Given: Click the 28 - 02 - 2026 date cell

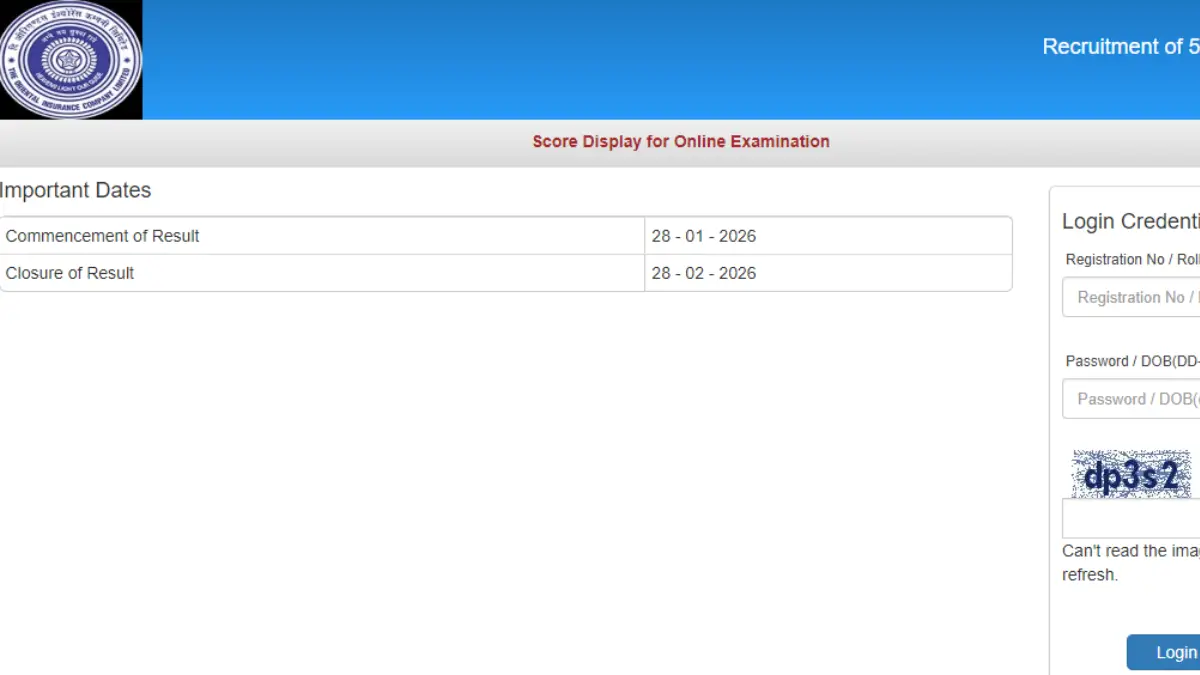Looking at the screenshot, I should 704,273.
